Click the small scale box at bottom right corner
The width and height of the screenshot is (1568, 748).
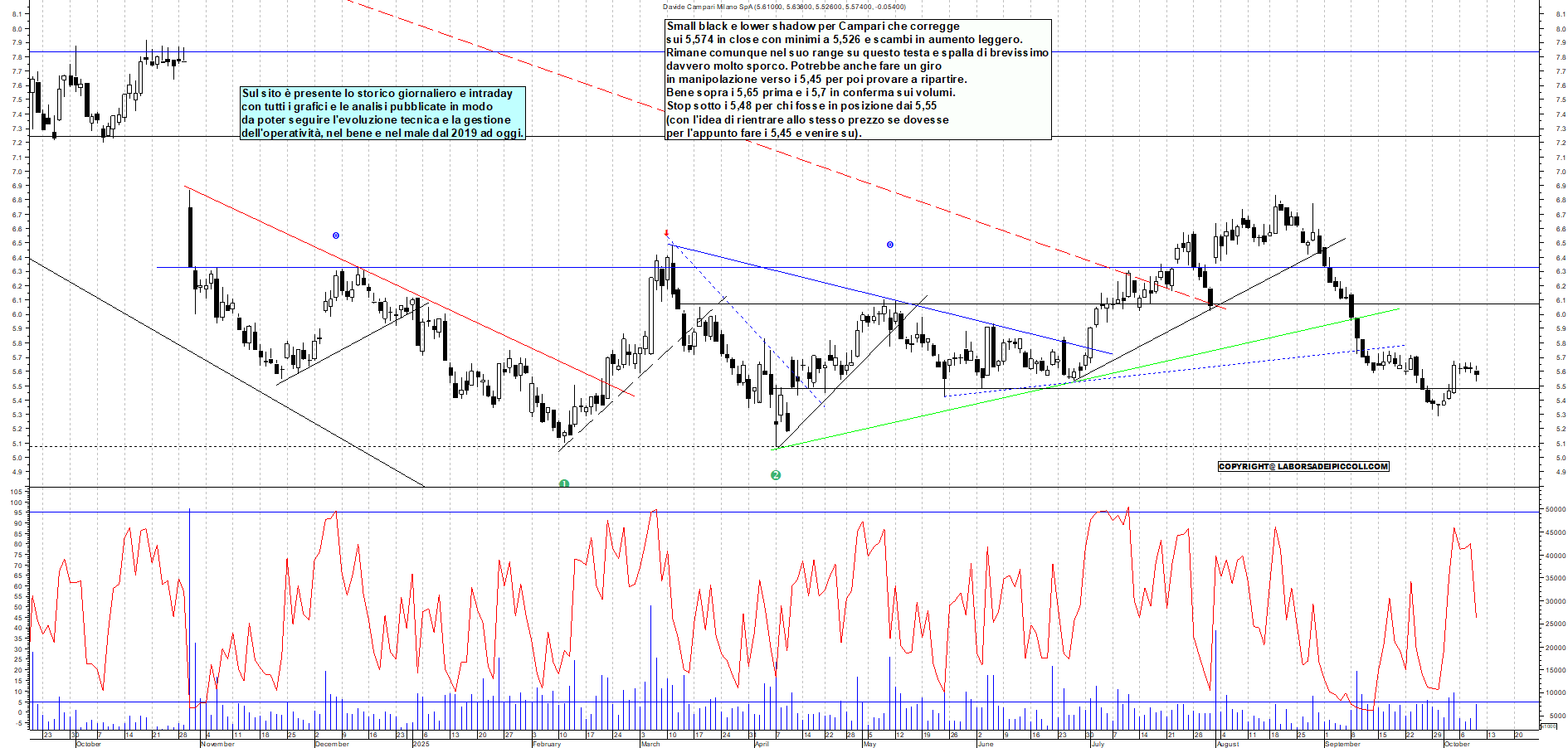point(1548,726)
